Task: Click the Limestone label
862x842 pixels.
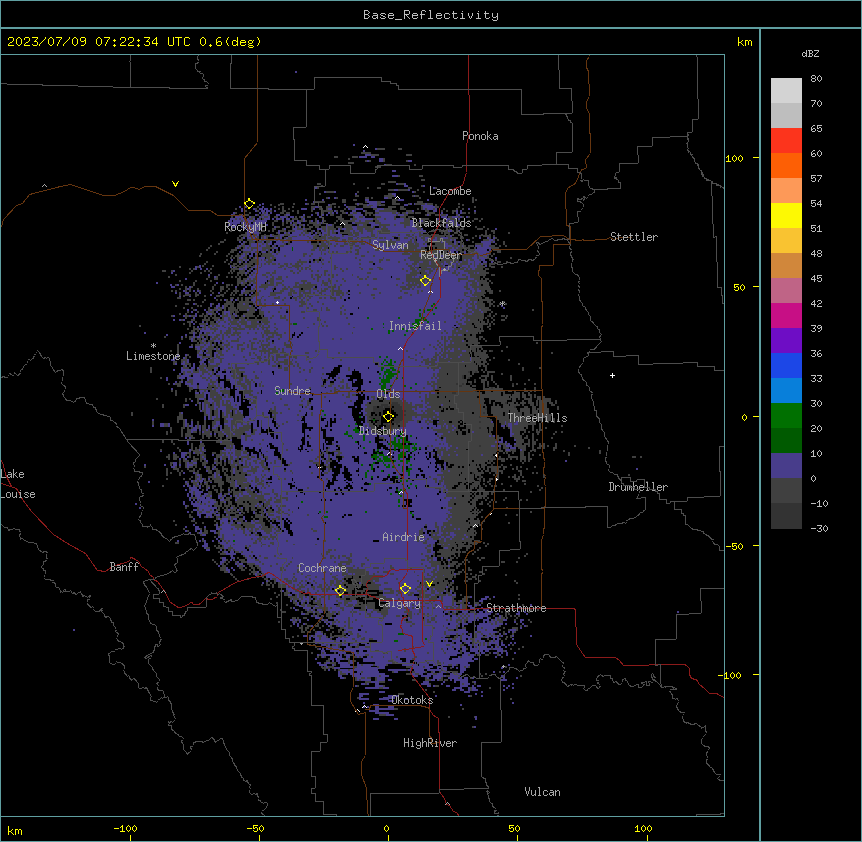Action: [x=153, y=356]
